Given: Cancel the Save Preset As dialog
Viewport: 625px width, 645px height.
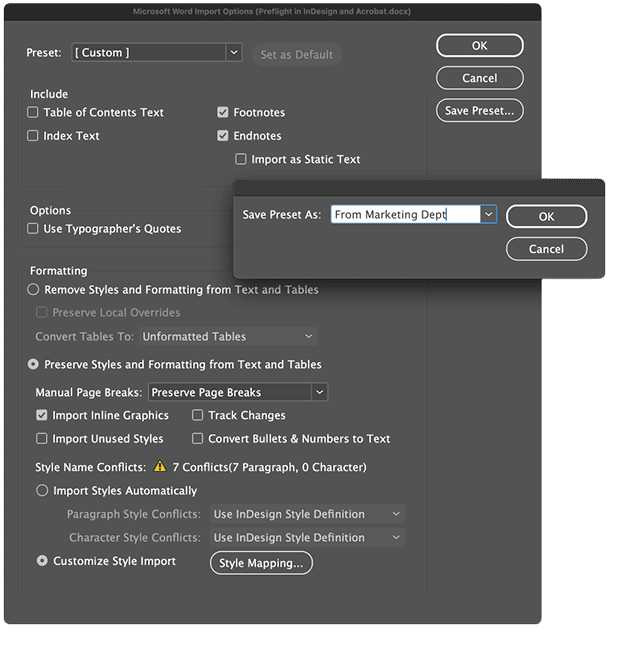Looking at the screenshot, I should point(546,249).
